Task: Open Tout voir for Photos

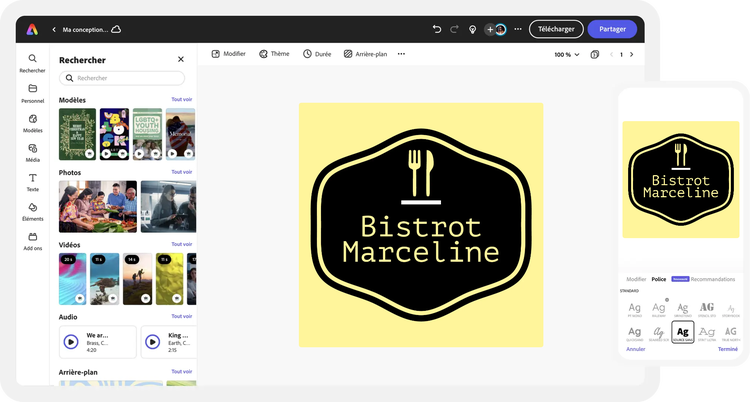Action: pos(182,172)
